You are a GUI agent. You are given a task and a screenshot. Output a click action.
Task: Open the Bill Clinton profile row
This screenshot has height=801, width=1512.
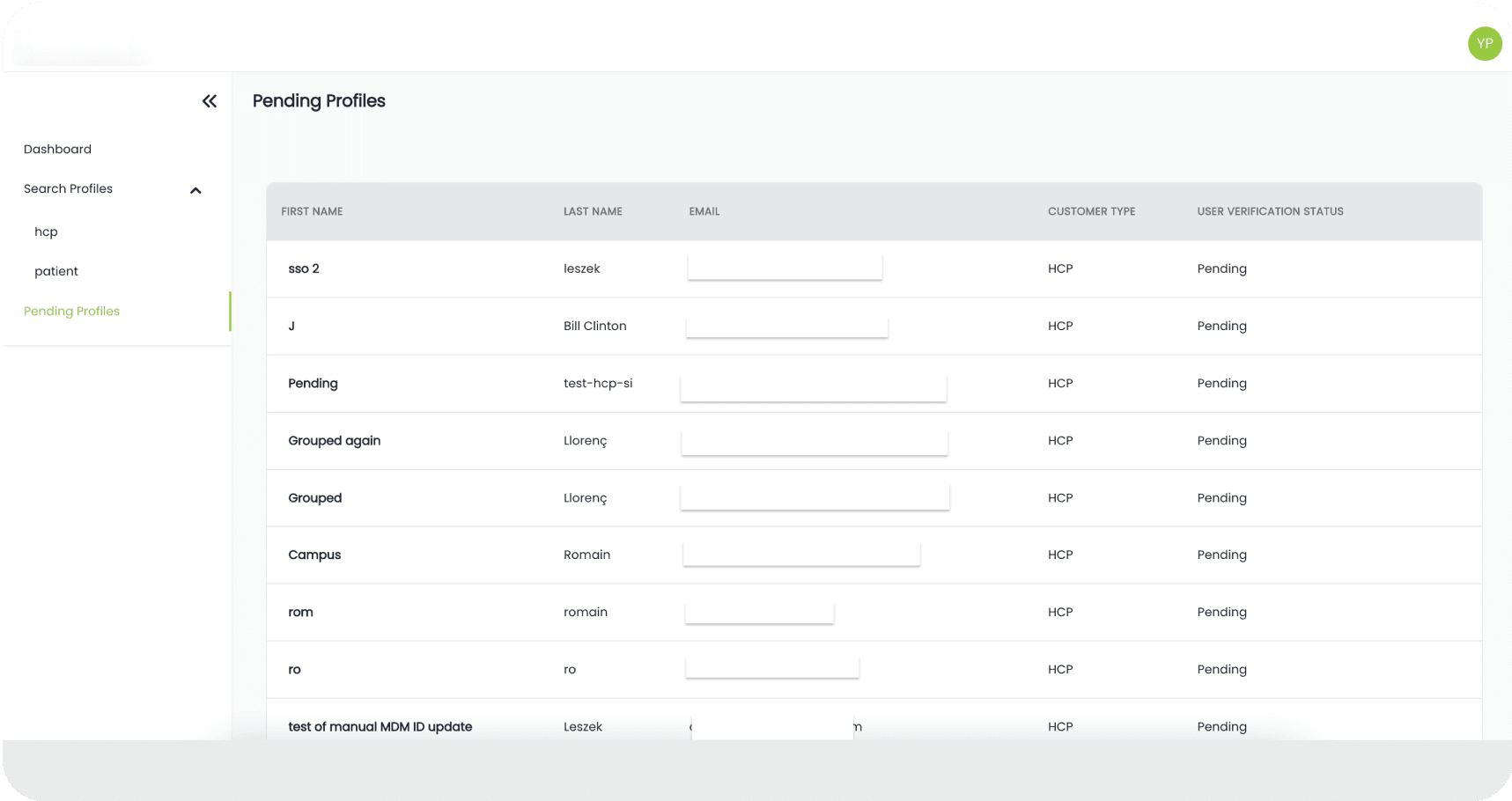[x=594, y=326]
